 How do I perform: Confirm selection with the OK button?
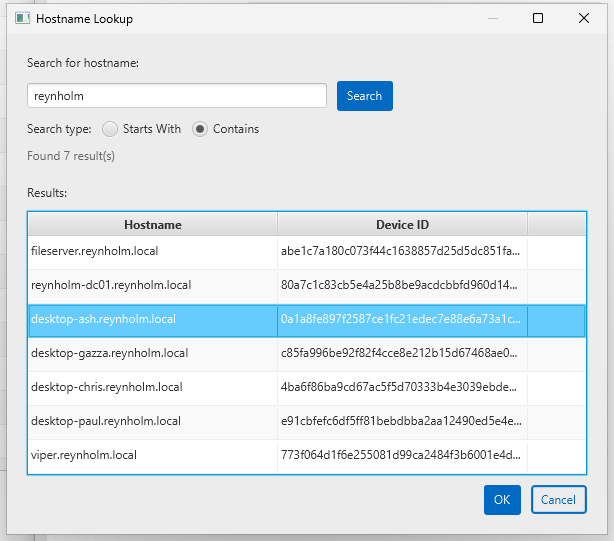[502, 500]
